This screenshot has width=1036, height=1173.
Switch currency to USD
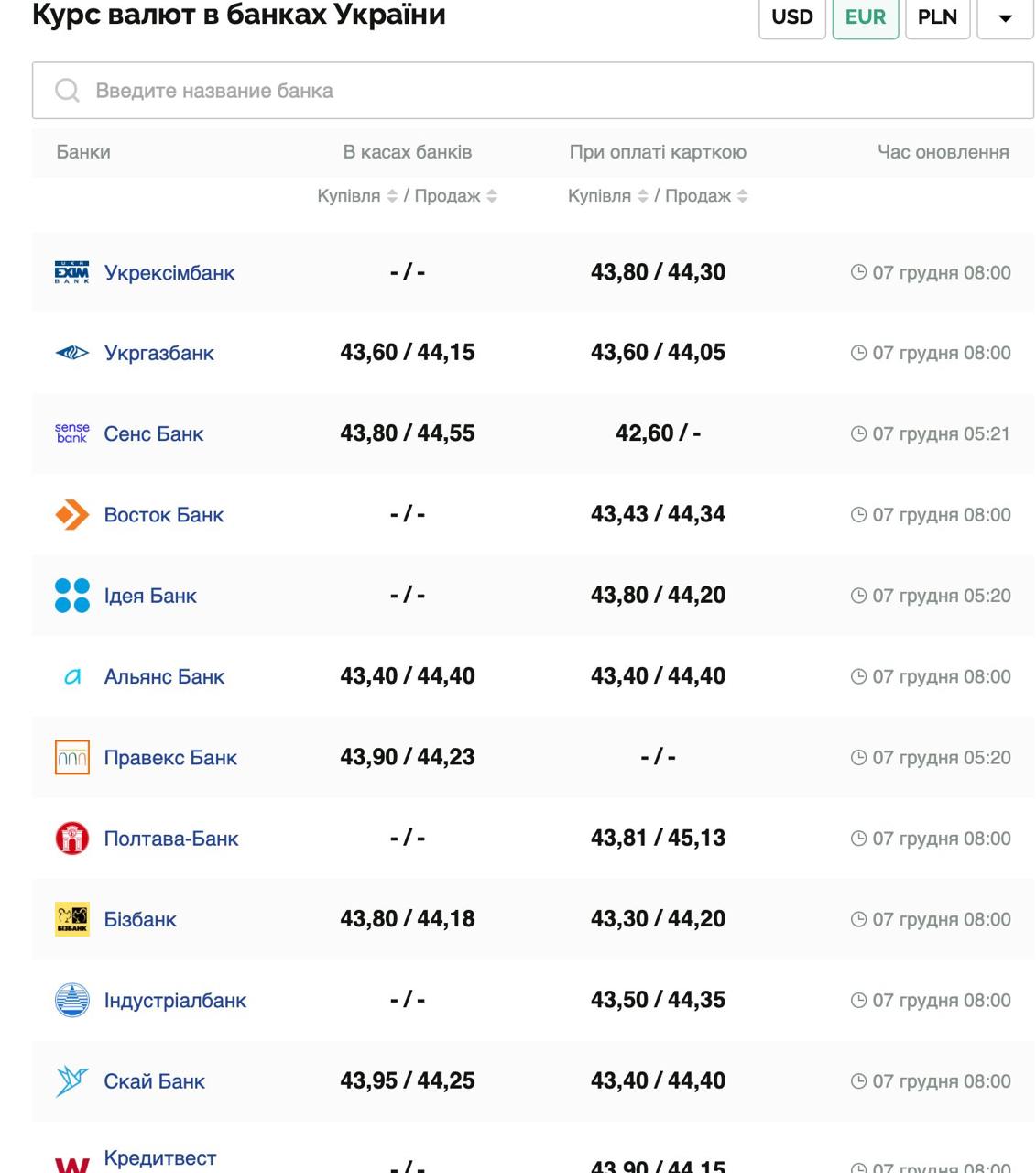[x=791, y=17]
